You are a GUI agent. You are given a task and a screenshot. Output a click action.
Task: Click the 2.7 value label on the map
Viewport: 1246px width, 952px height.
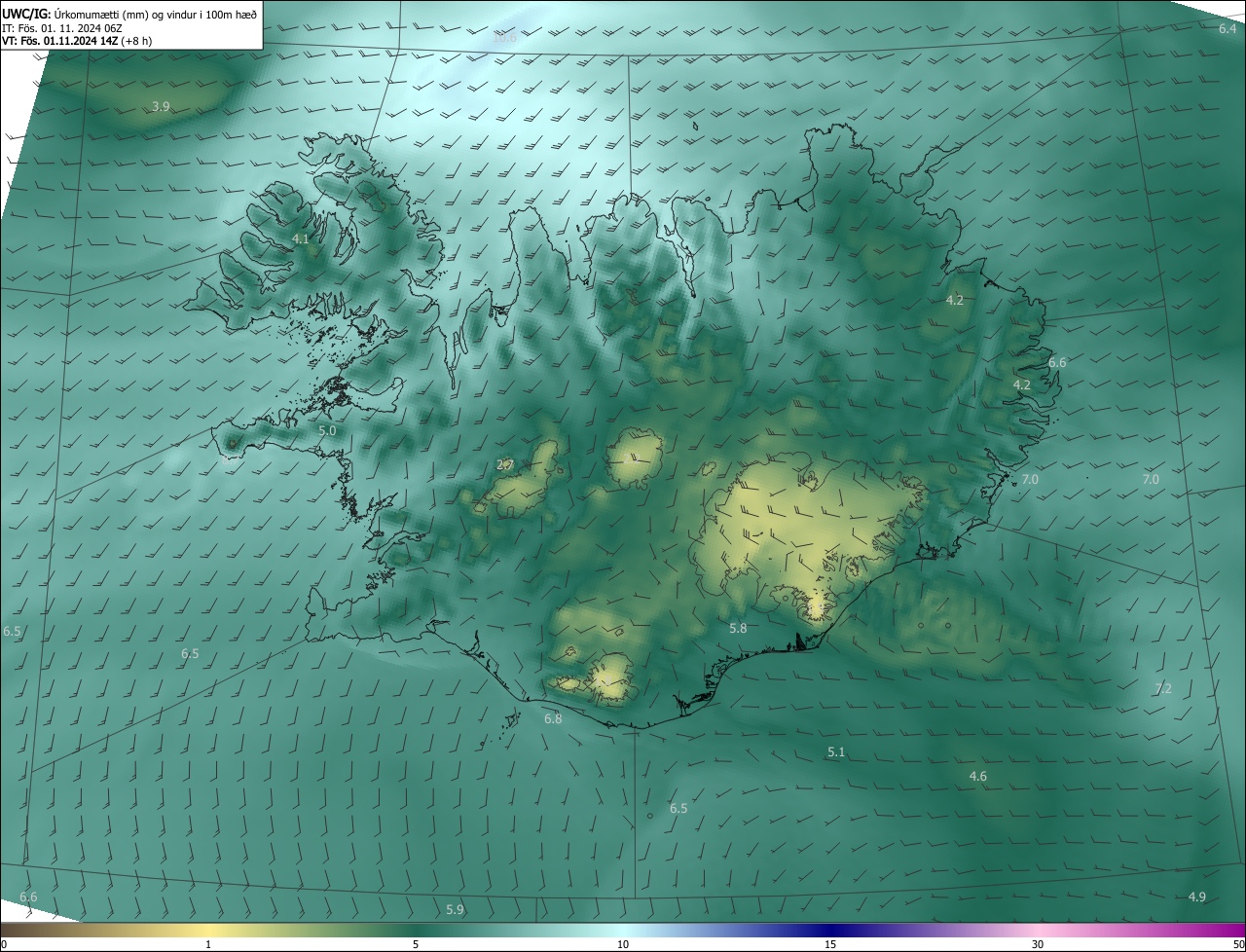pyautogui.click(x=505, y=465)
